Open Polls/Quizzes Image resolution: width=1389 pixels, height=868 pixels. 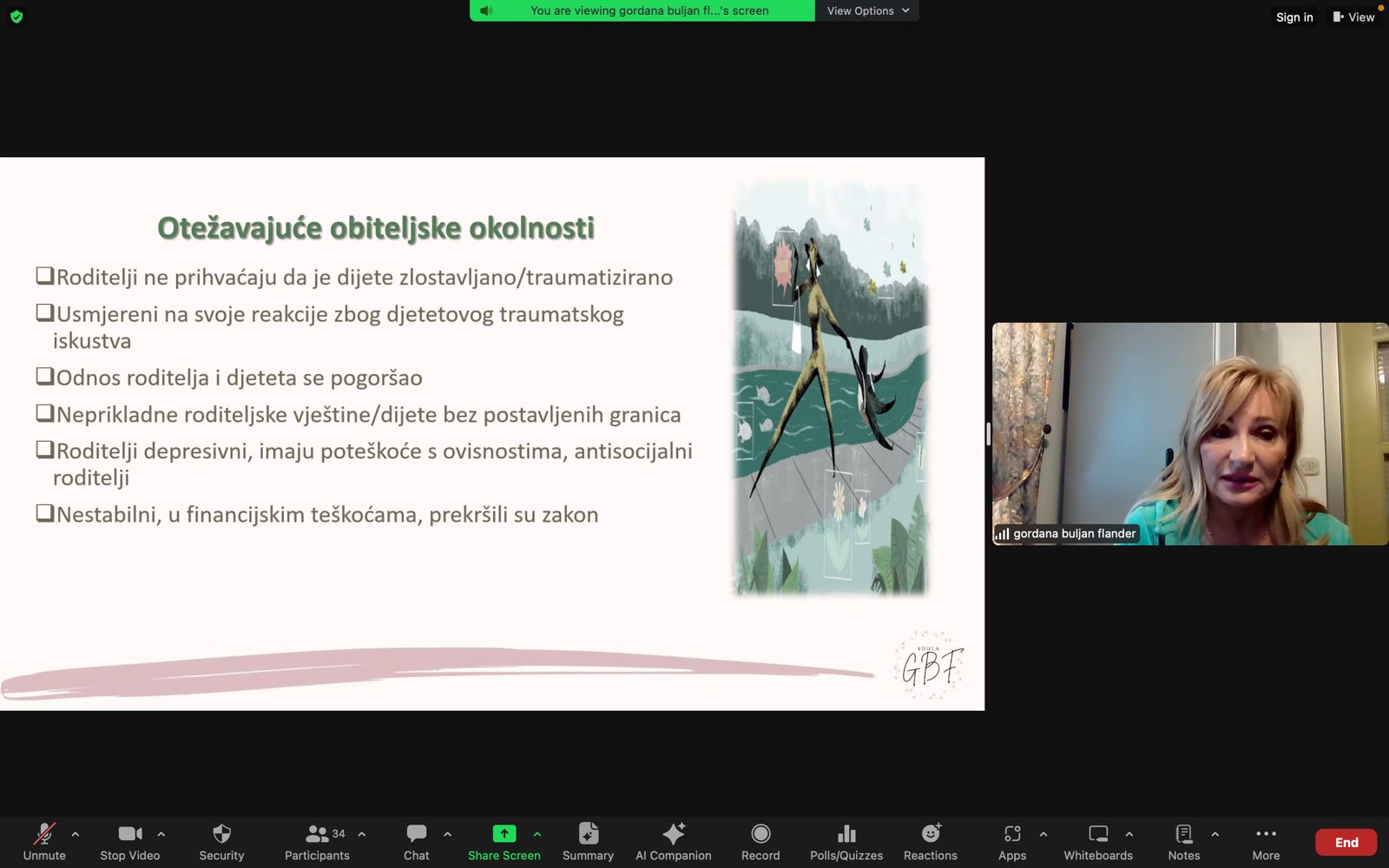(846, 841)
